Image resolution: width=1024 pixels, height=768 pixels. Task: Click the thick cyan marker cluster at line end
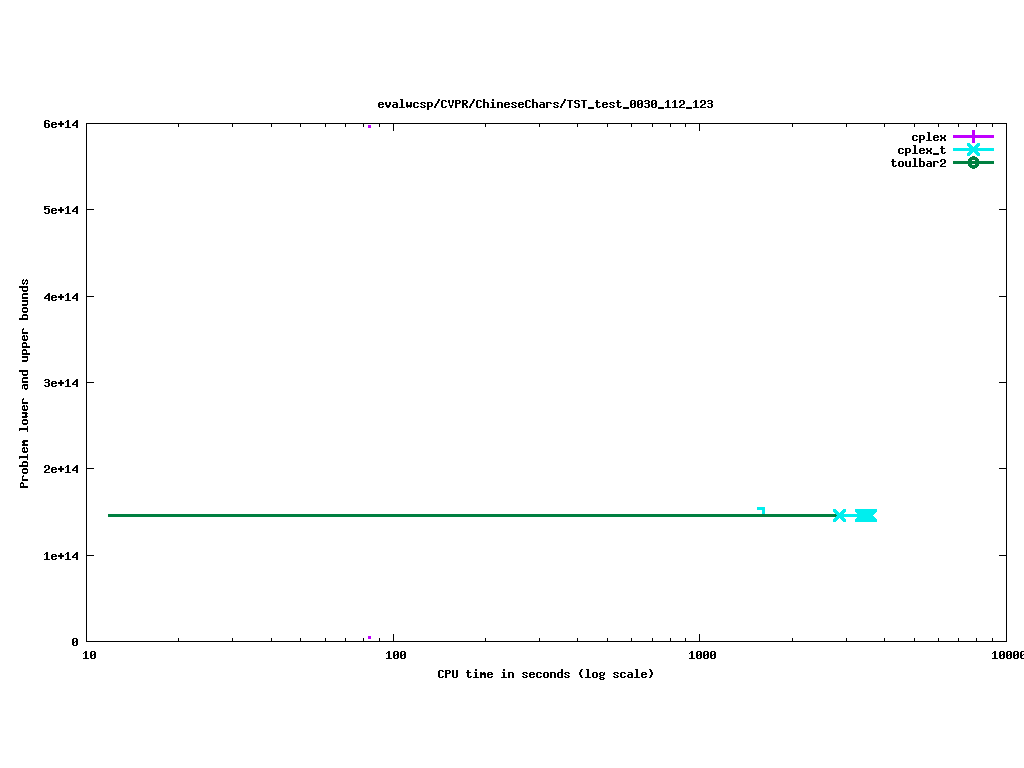pyautogui.click(x=866, y=515)
